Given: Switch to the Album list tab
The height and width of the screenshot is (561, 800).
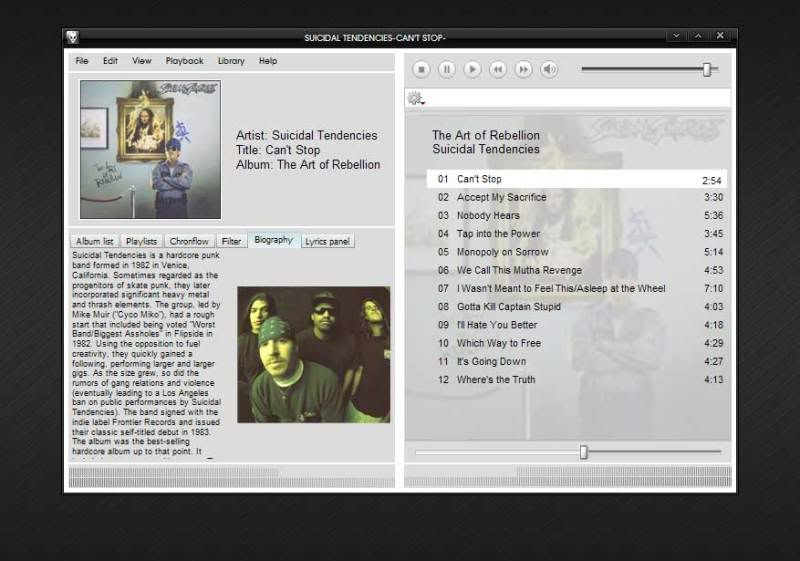Looking at the screenshot, I should pos(94,241).
